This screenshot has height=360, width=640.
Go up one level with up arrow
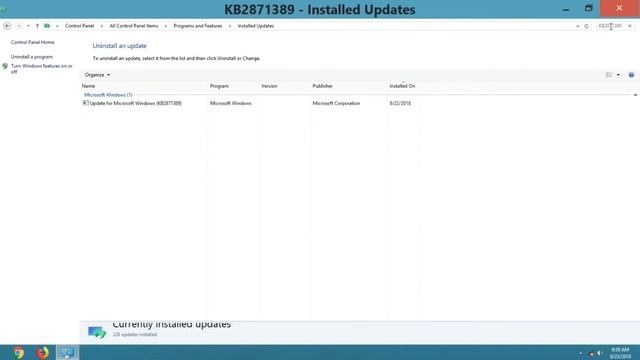point(37,26)
